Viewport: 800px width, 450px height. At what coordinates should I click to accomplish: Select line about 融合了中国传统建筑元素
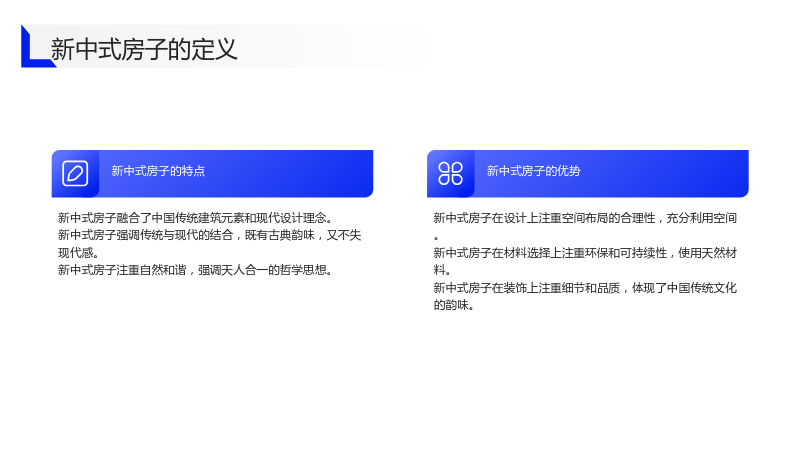tap(195, 218)
